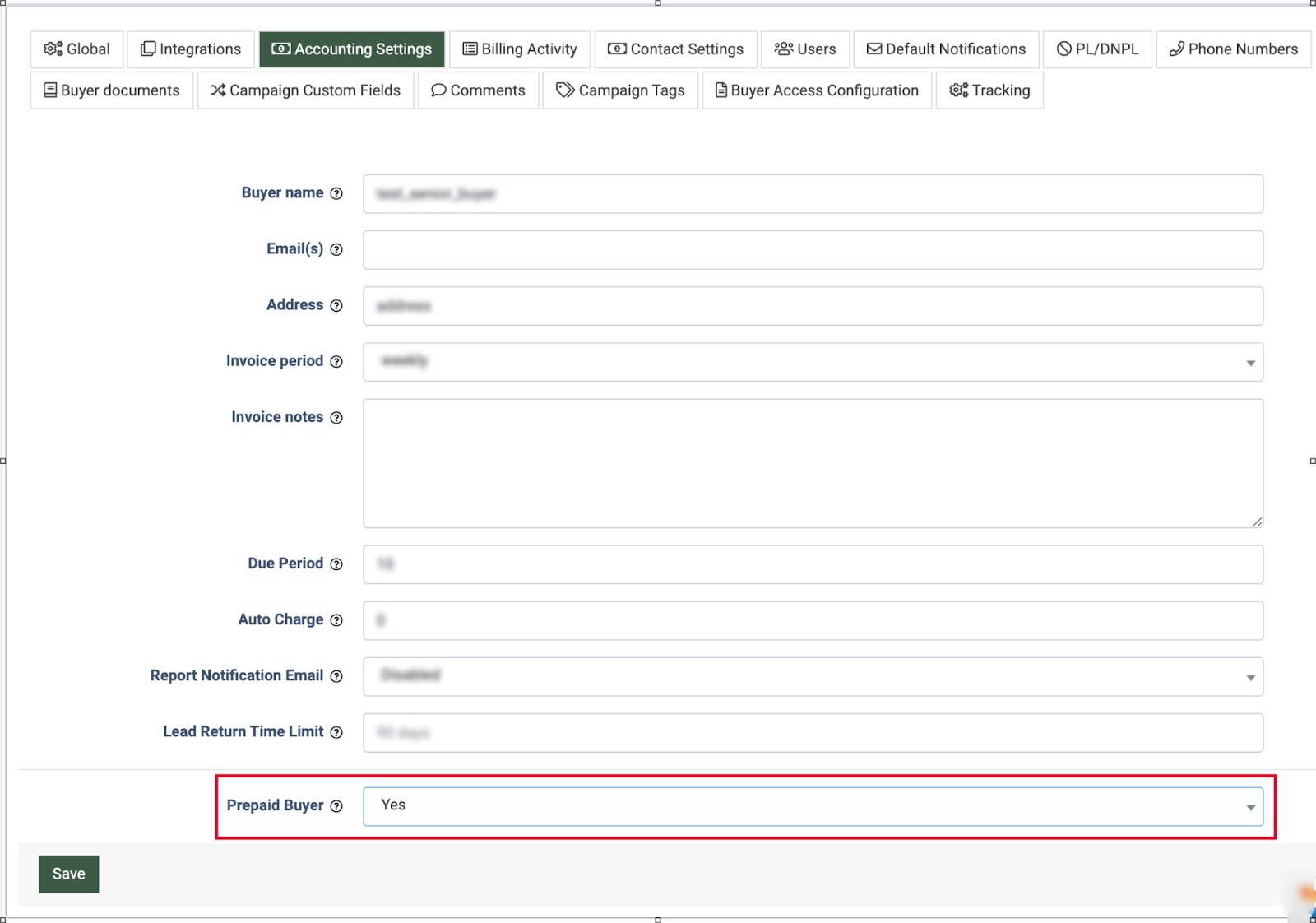
Task: Click the Save button
Action: click(69, 874)
